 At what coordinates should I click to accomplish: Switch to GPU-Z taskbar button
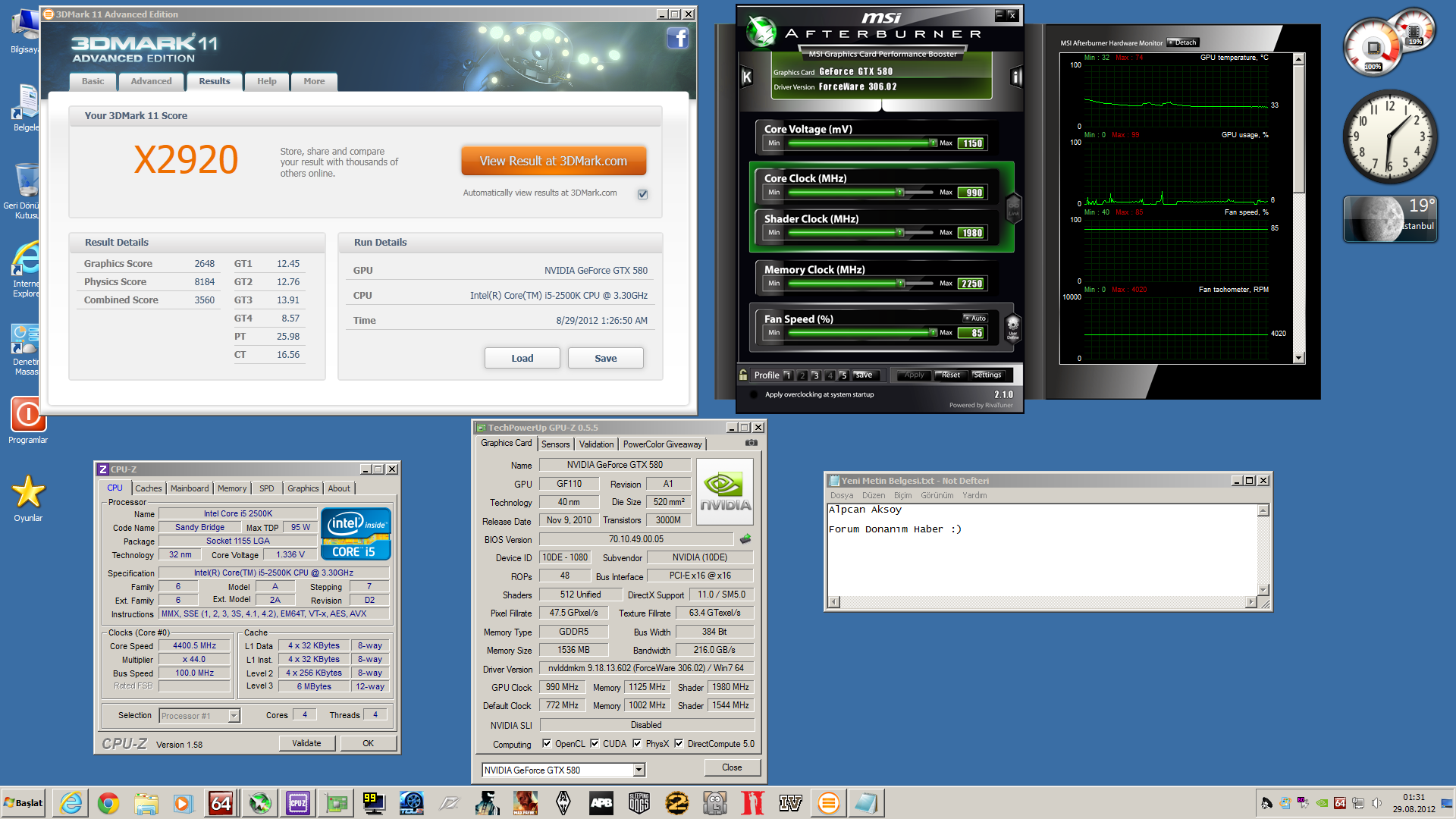336,803
